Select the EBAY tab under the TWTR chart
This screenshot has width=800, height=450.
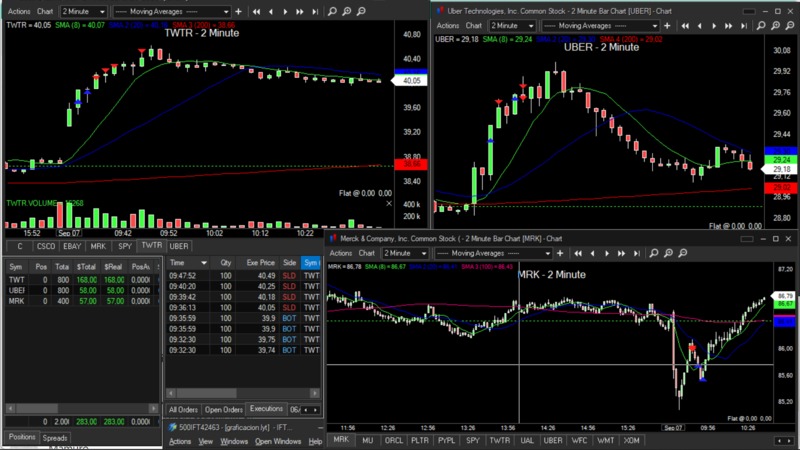(x=72, y=245)
